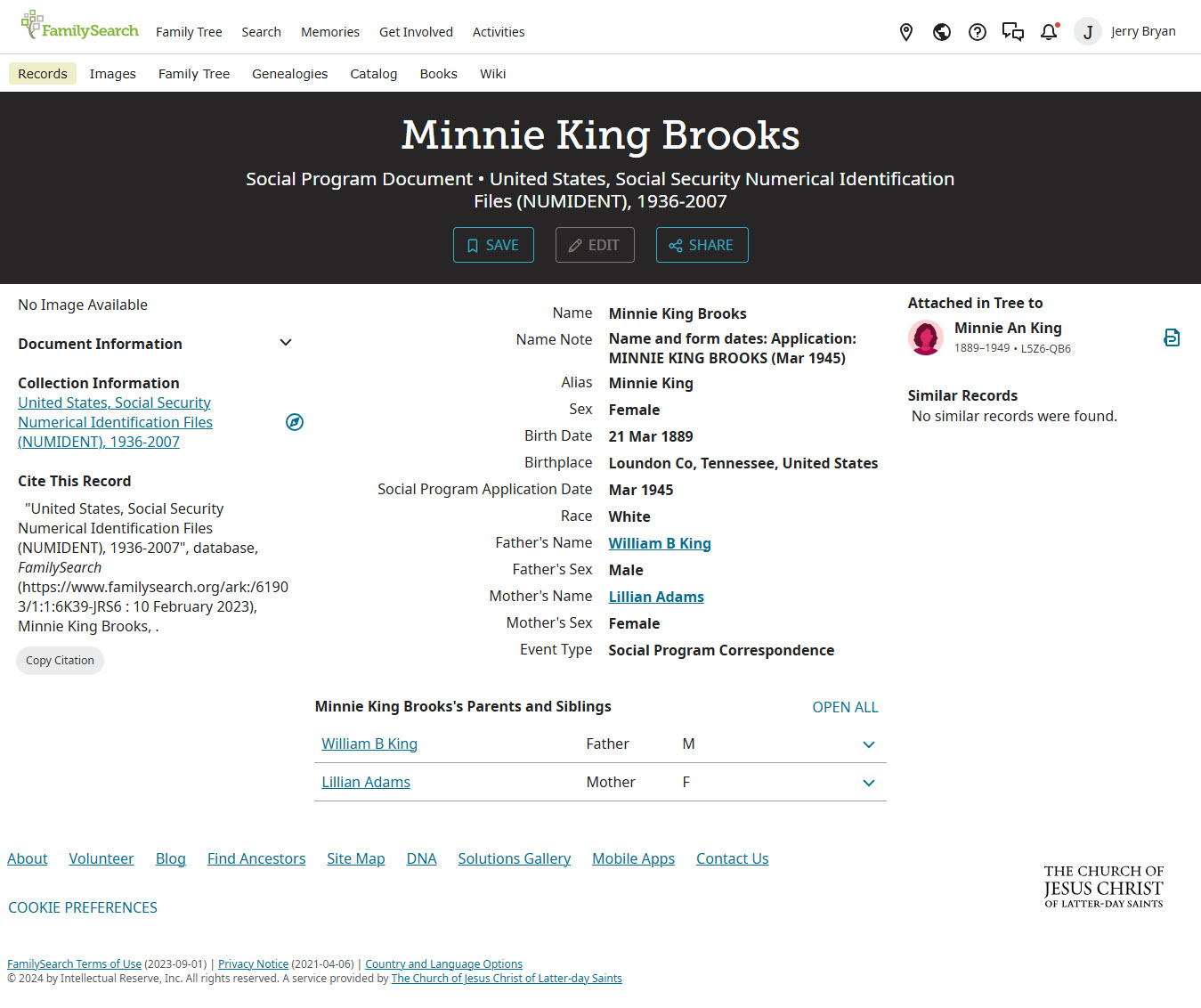Open the globe language icon

pyautogui.click(x=942, y=32)
